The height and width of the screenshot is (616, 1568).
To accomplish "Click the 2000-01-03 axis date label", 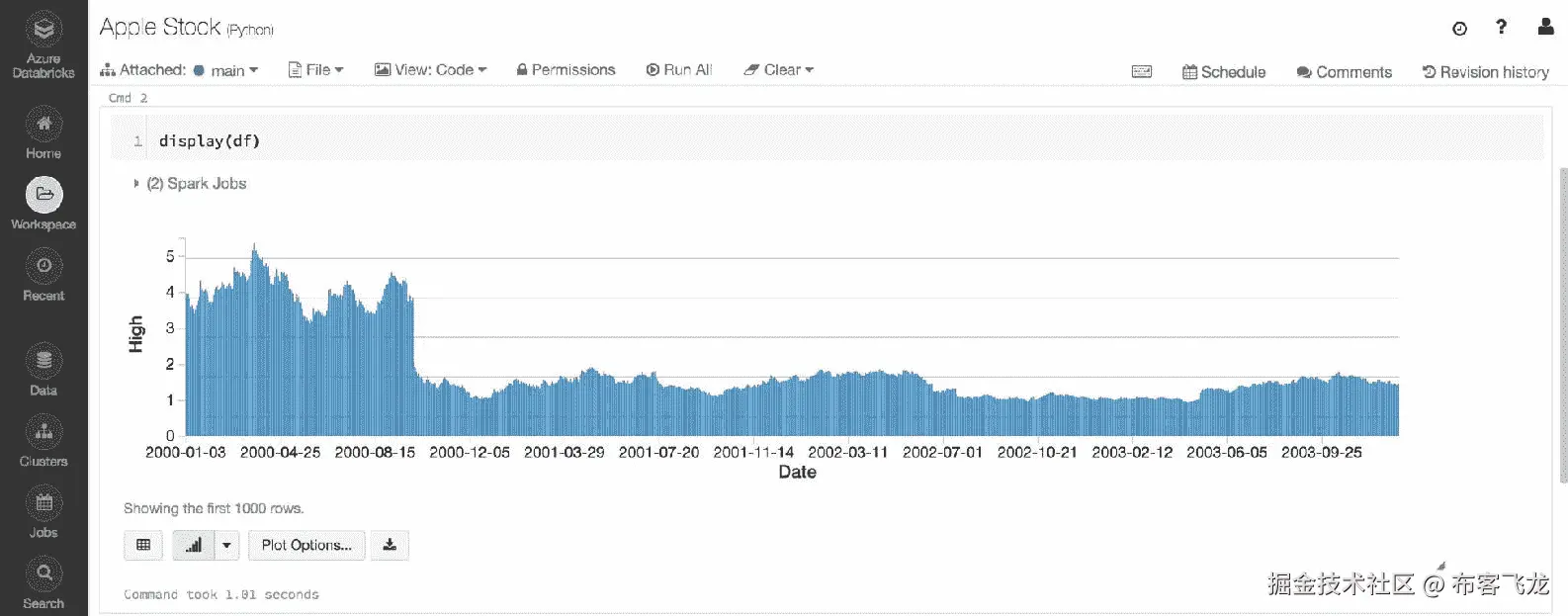I will [x=185, y=453].
